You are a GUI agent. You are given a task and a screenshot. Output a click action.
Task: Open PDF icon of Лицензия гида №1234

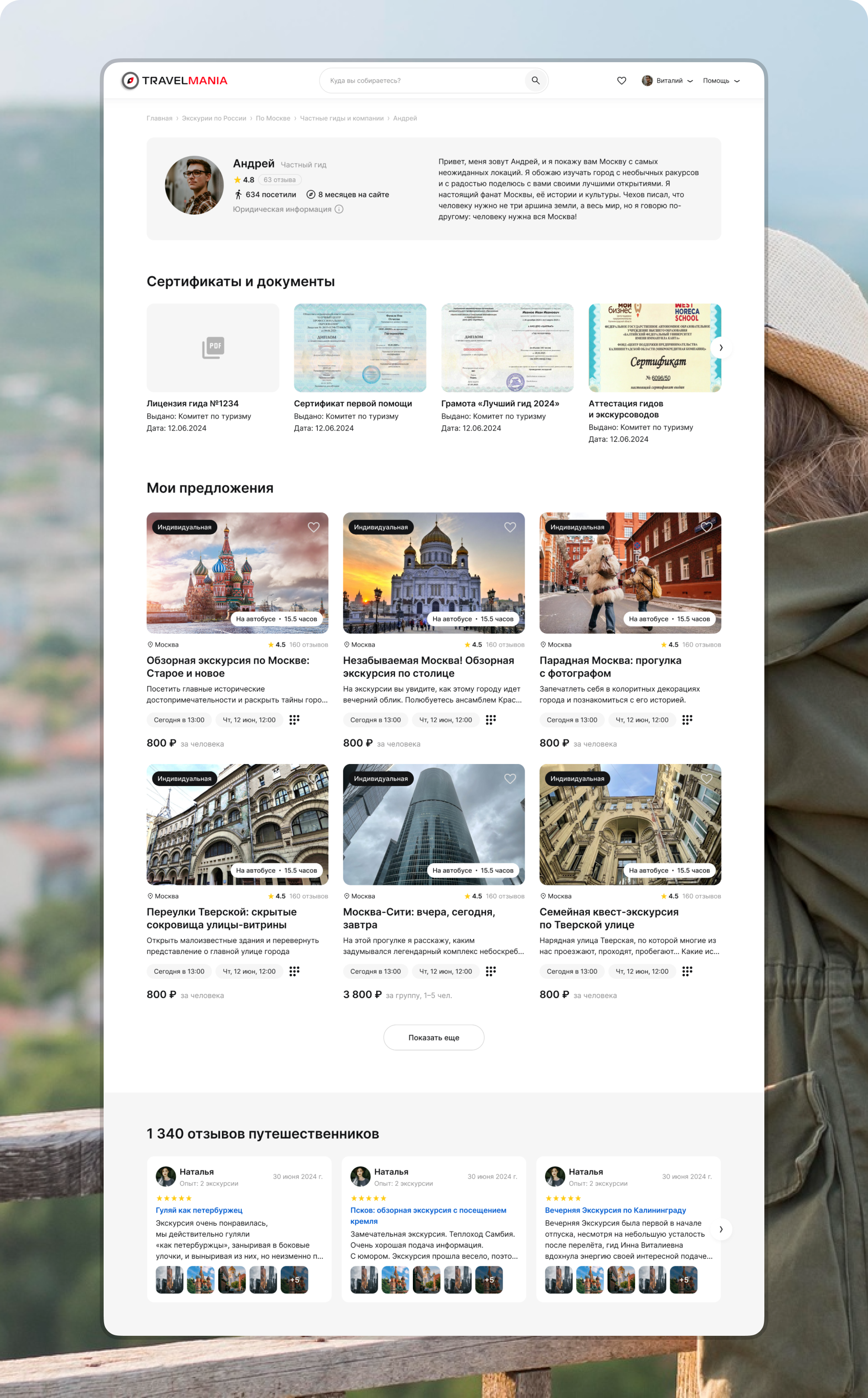click(213, 347)
